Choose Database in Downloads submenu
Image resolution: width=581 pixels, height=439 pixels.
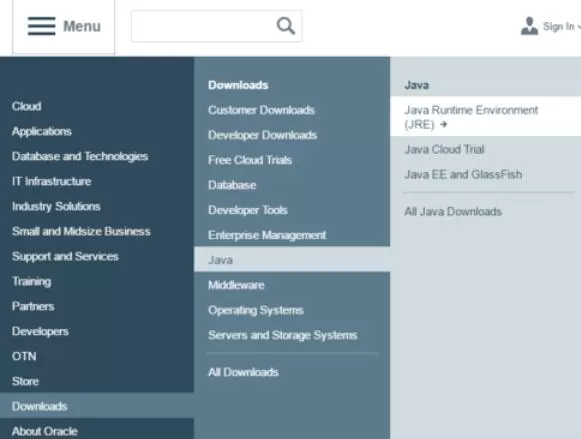point(232,185)
